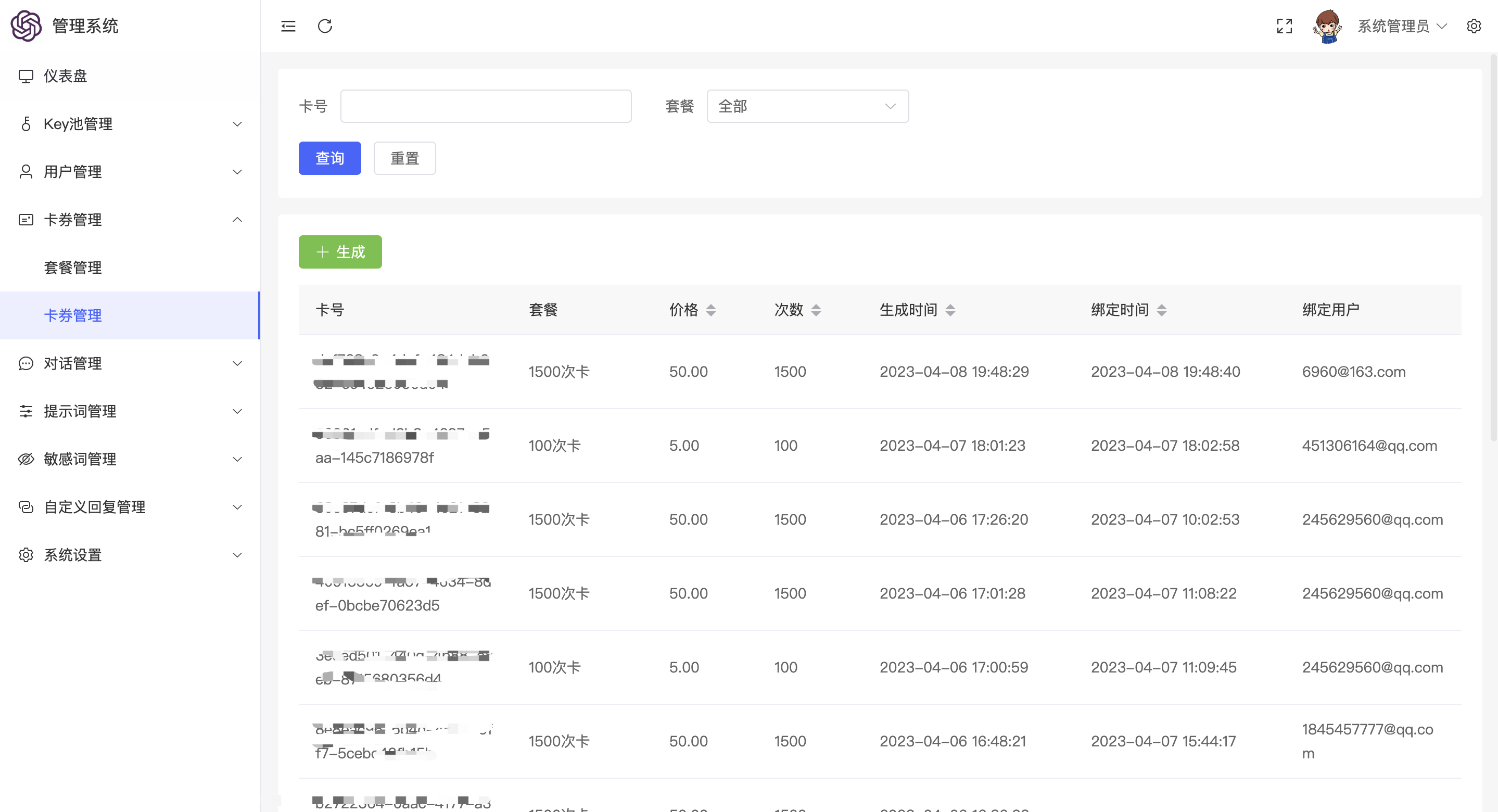Collapse the 卡券管理 submenu chevron
The image size is (1498, 812).
[x=237, y=220]
